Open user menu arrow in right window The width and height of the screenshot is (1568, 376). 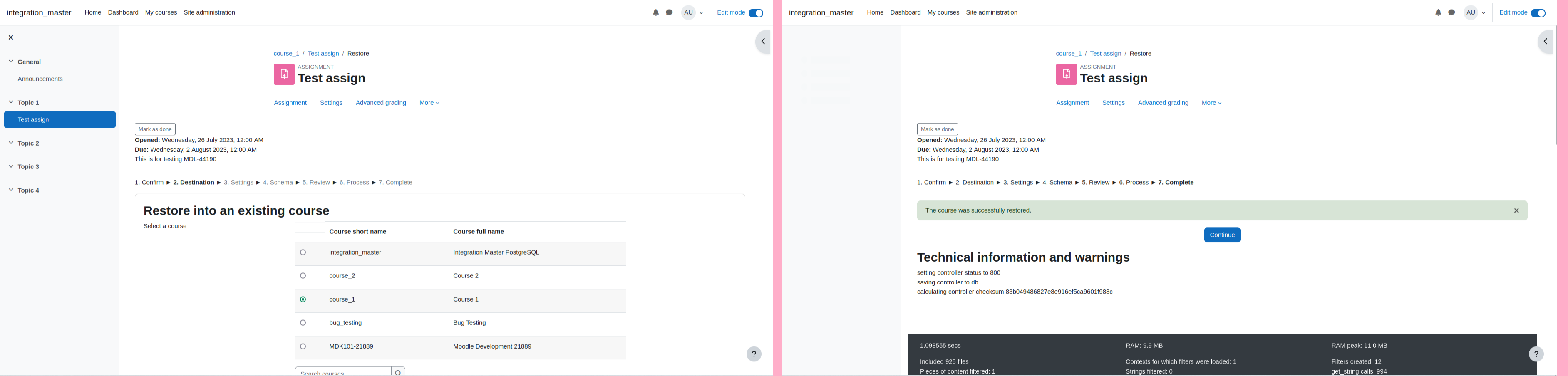[1484, 13]
